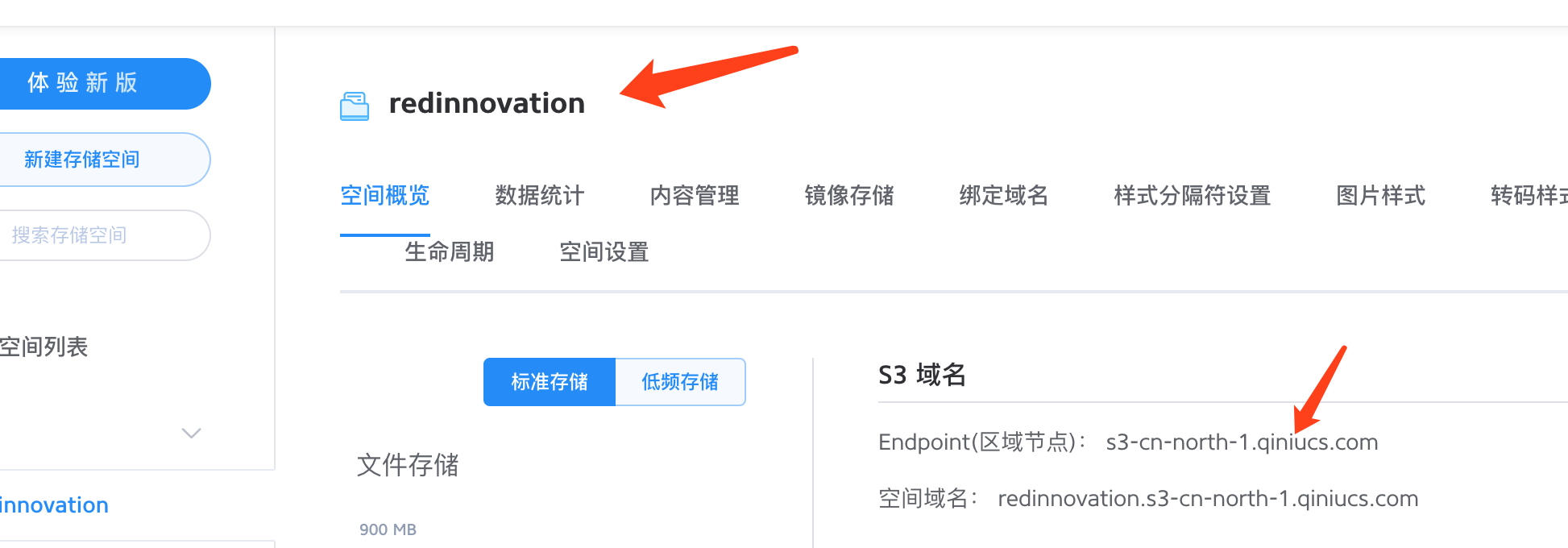The width and height of the screenshot is (1568, 548).
Task: Open the 内容管理 tab
Action: 695,196
